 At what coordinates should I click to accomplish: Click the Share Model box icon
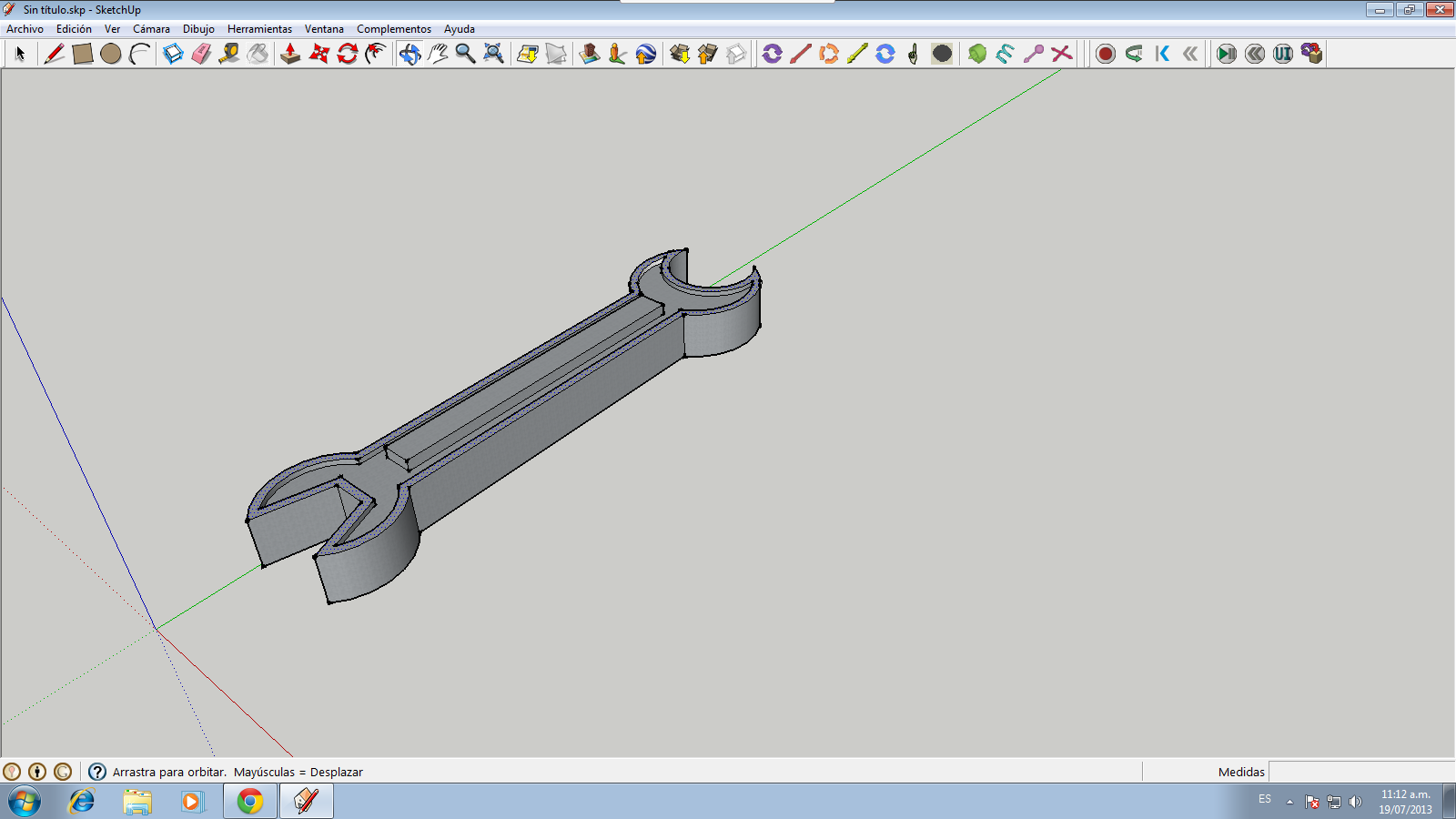[708, 54]
